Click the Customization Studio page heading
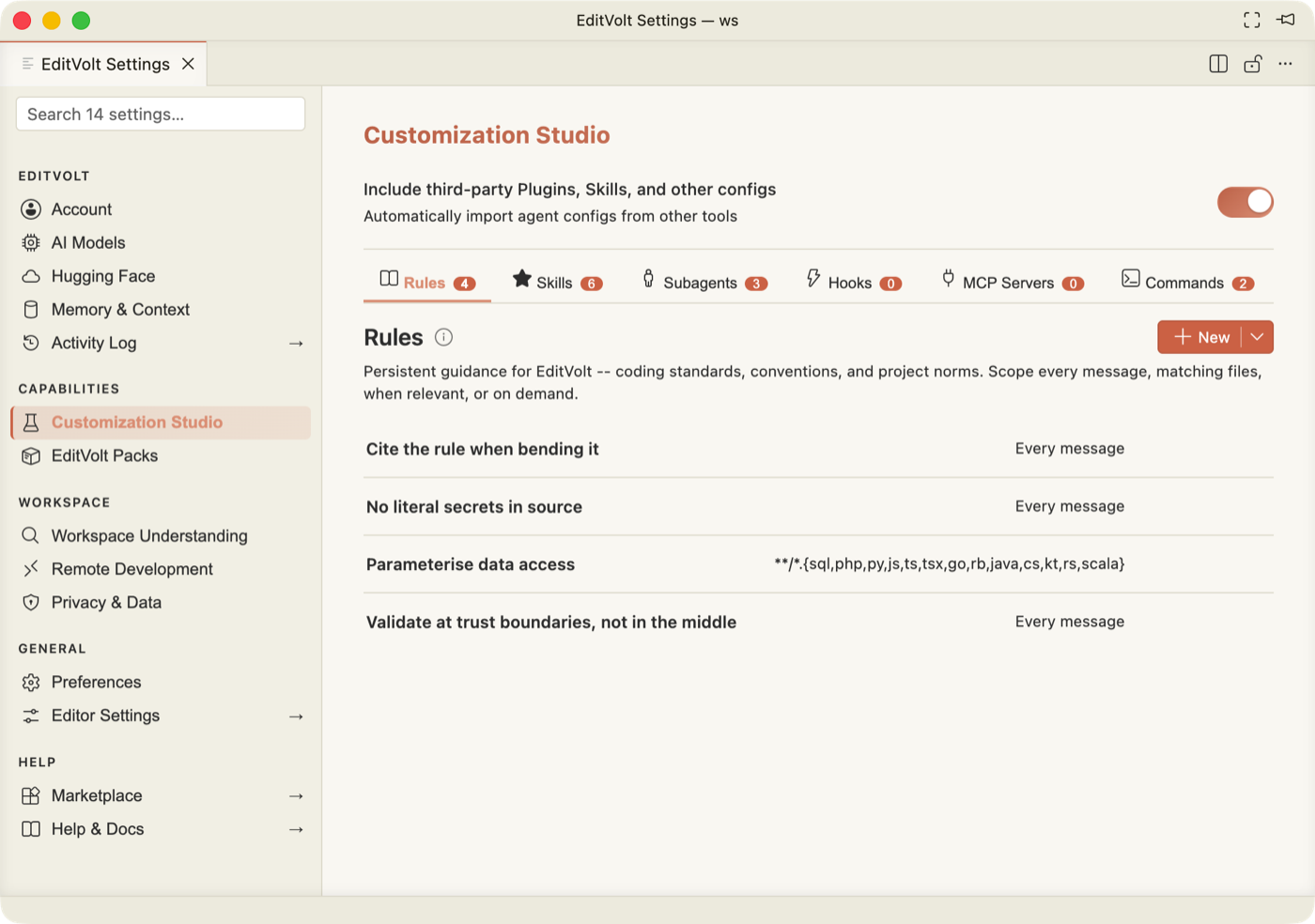The height and width of the screenshot is (924, 1315). tap(487, 135)
